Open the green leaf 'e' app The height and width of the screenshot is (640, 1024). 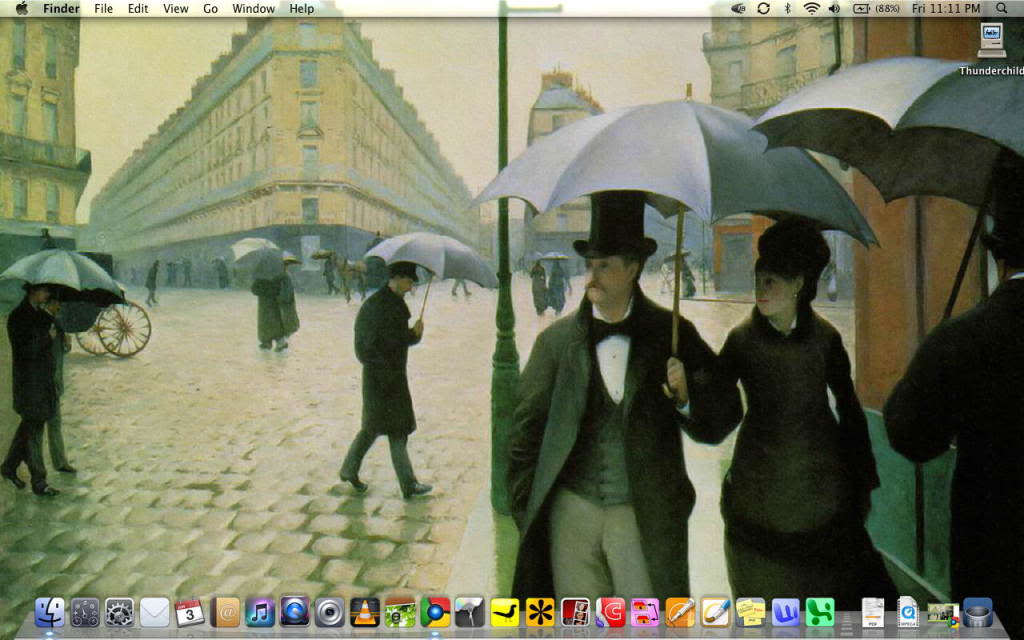click(400, 613)
